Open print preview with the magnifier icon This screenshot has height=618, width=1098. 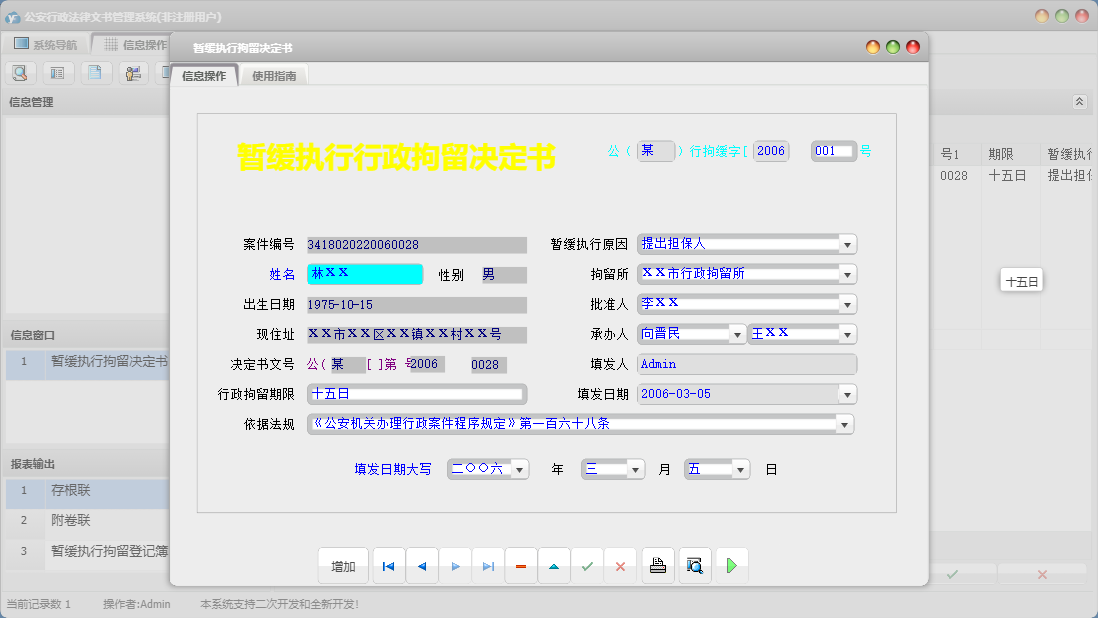[694, 565]
